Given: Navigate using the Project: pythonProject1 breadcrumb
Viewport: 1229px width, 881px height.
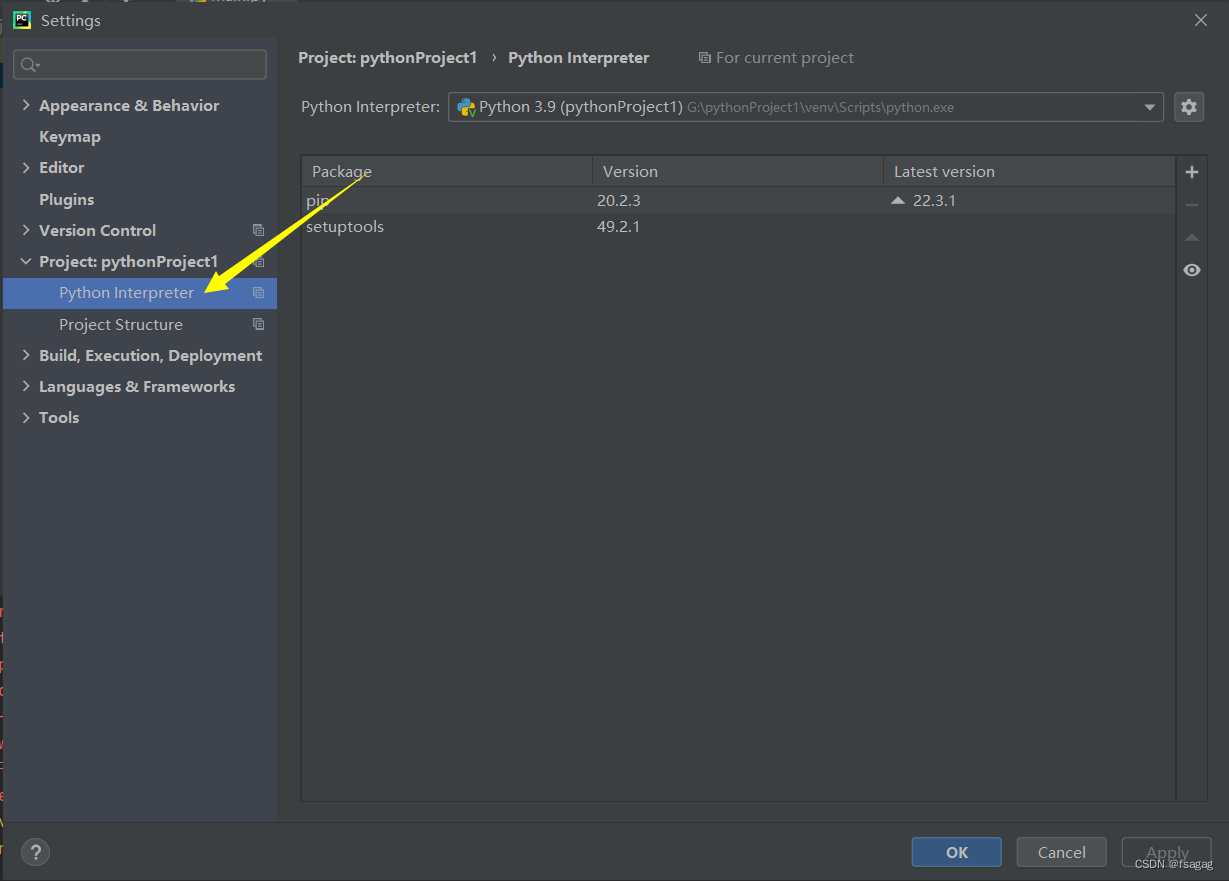Looking at the screenshot, I should coord(388,57).
